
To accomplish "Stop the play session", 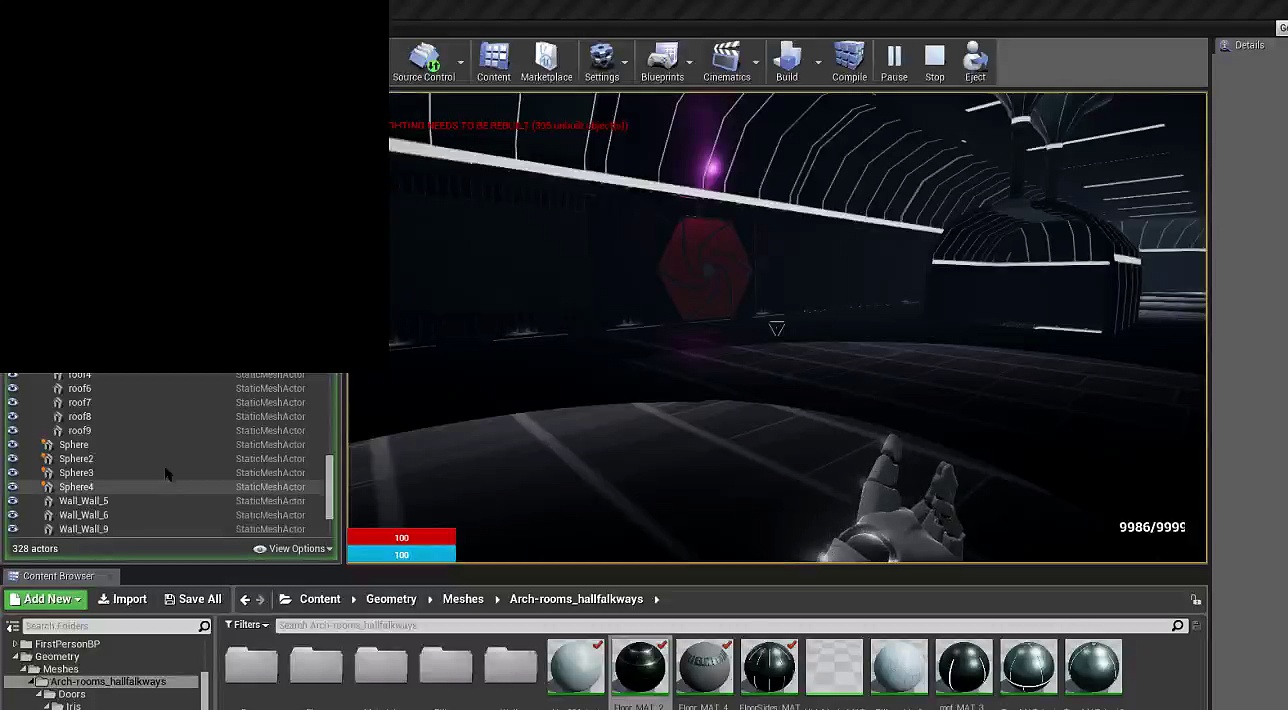I will [x=934, y=62].
